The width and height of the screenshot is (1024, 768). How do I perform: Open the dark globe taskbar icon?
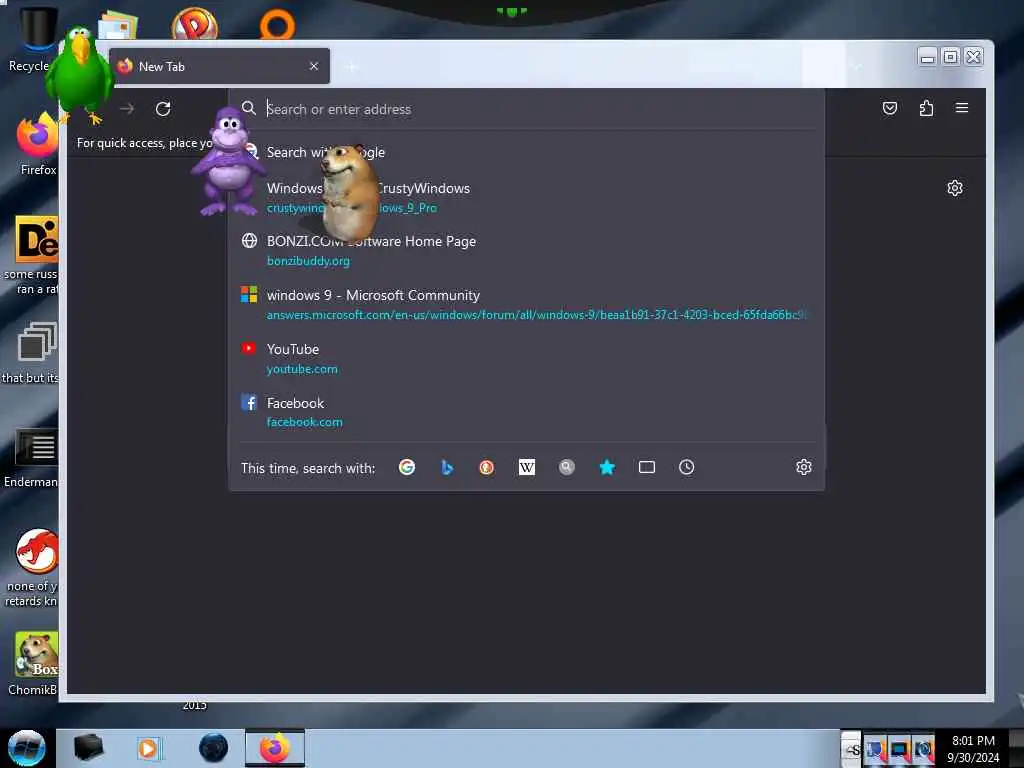click(x=214, y=748)
